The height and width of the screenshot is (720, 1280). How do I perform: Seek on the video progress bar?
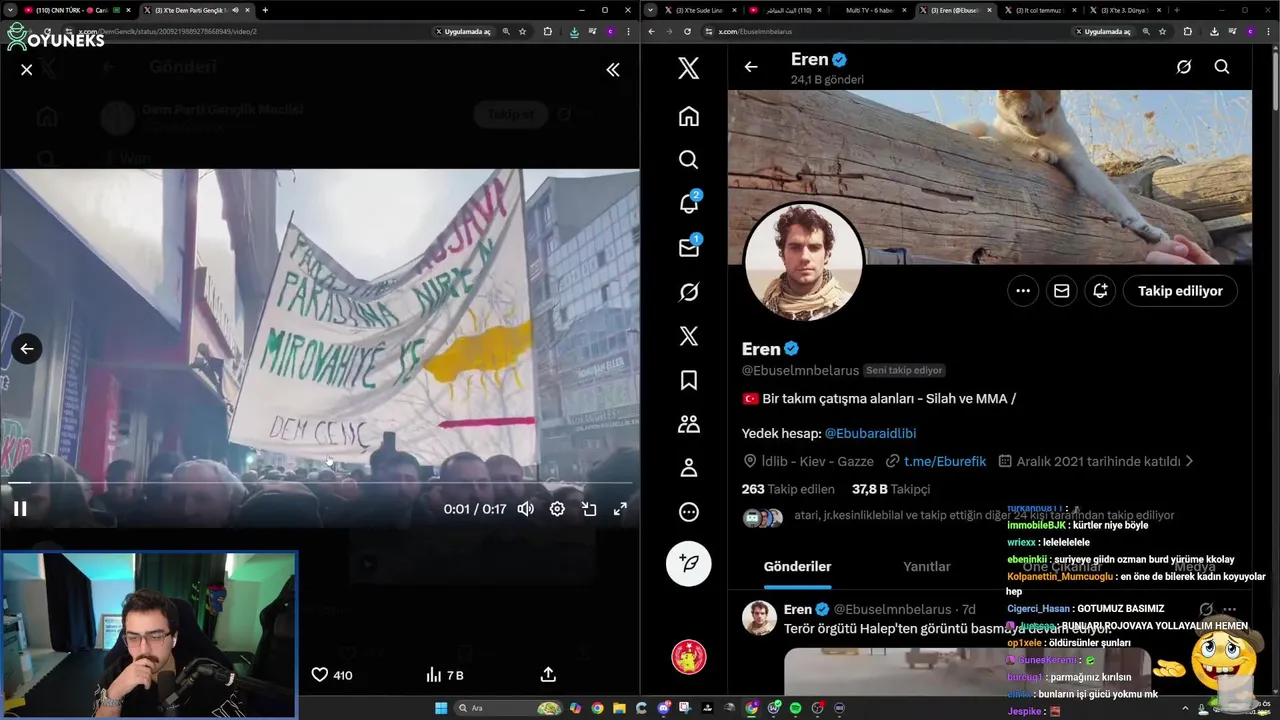320,483
